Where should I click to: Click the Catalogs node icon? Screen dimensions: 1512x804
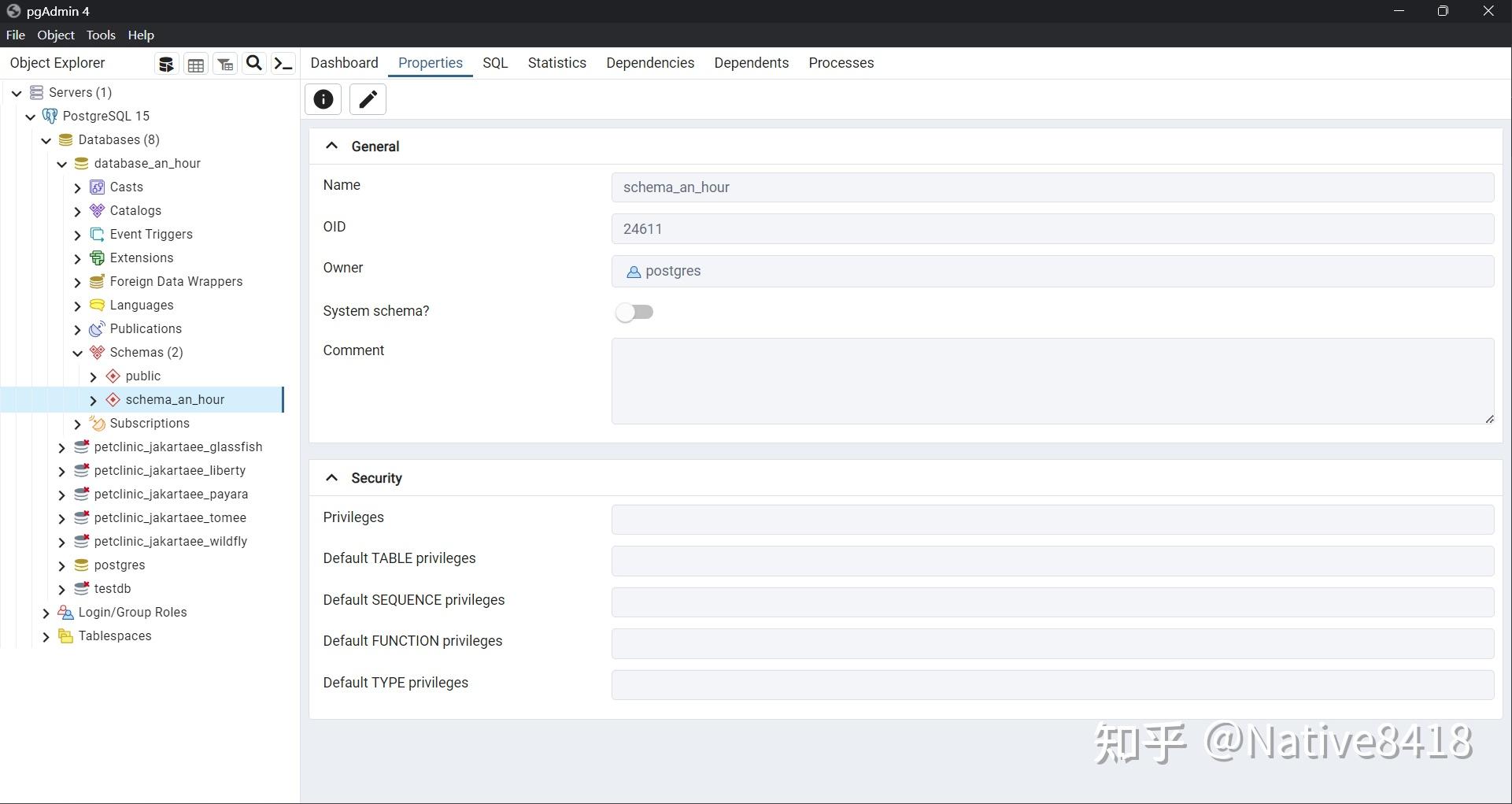click(x=97, y=210)
